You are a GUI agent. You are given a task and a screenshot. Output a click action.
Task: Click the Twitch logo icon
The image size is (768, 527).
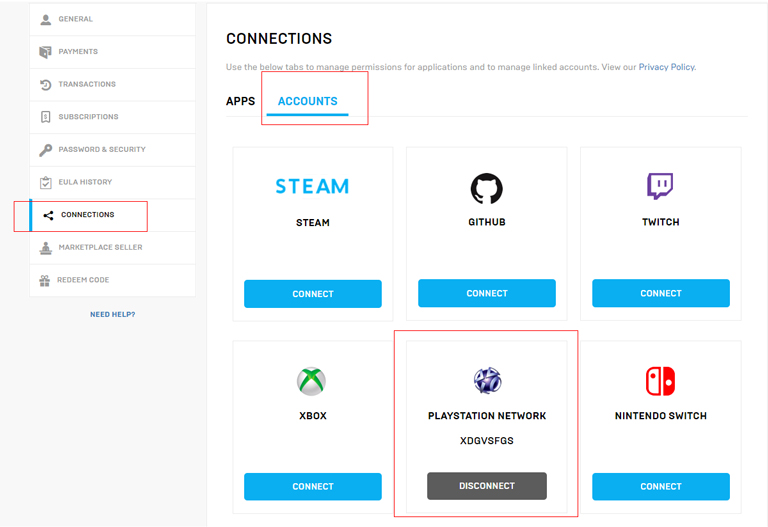[x=660, y=187]
